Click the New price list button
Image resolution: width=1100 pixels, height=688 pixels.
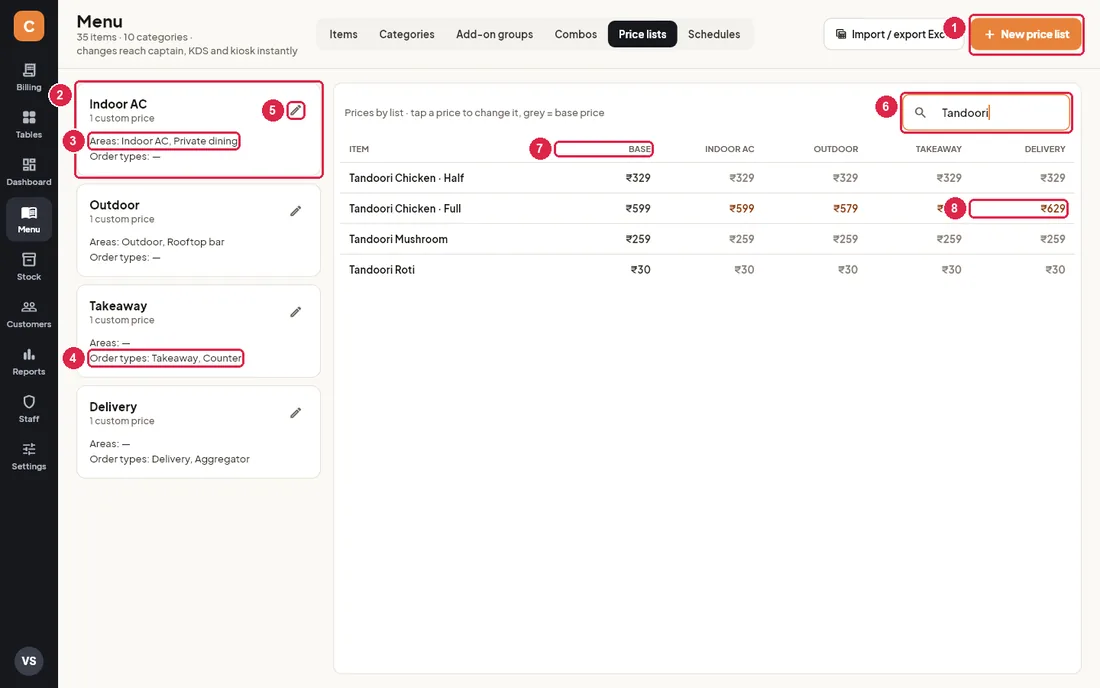click(1026, 34)
